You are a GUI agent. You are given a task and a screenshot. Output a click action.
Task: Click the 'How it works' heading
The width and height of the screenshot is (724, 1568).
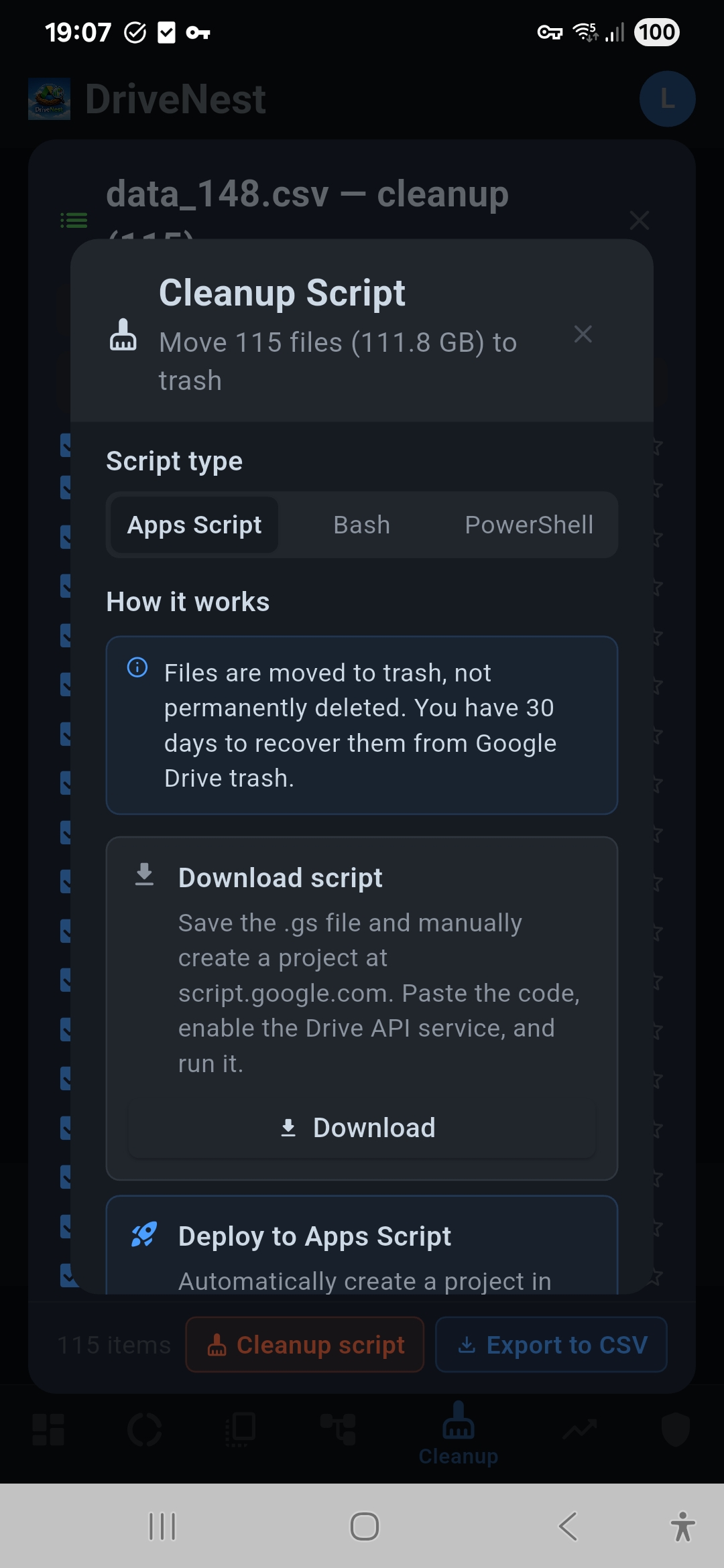(188, 602)
